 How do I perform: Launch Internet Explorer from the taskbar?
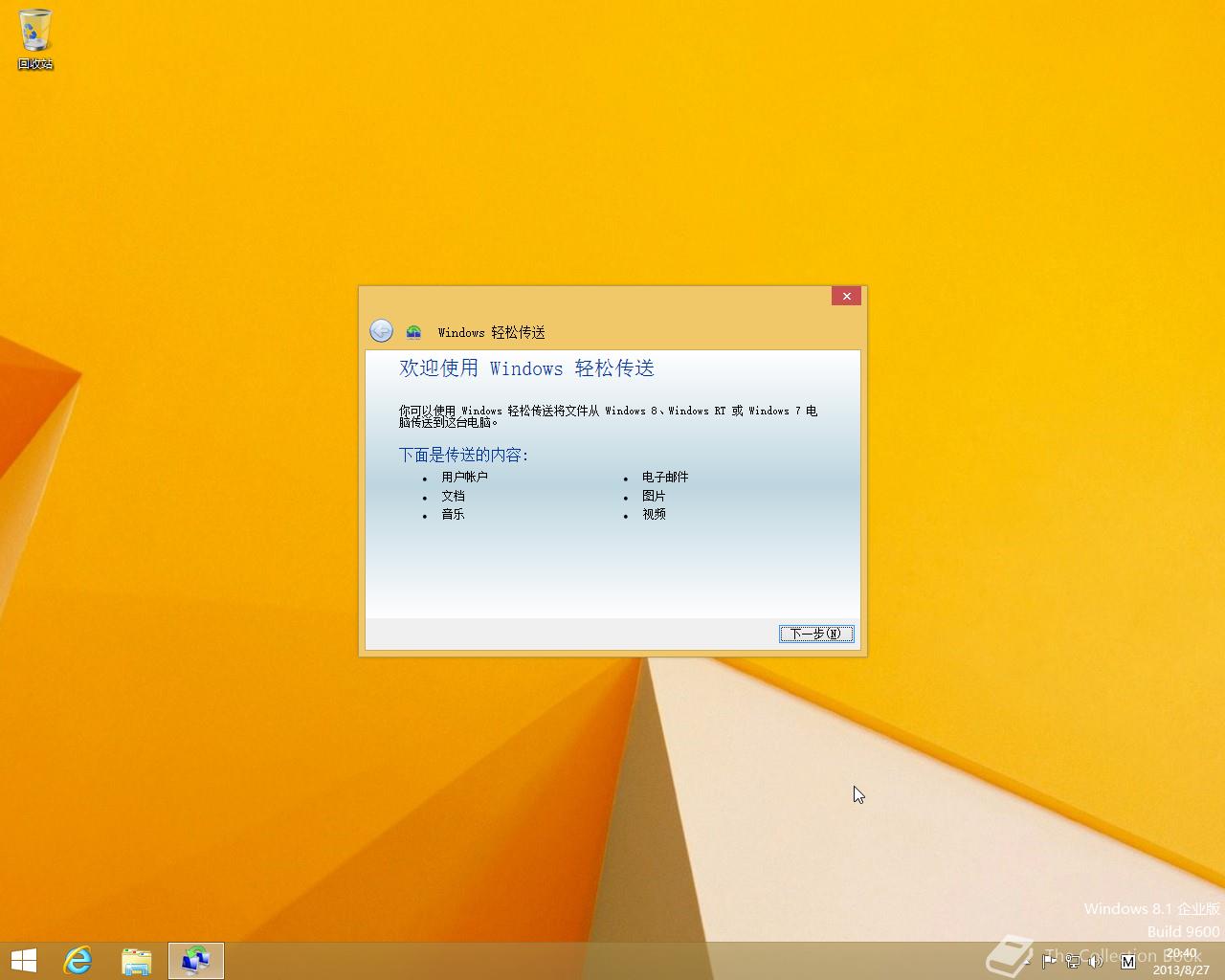(x=78, y=961)
